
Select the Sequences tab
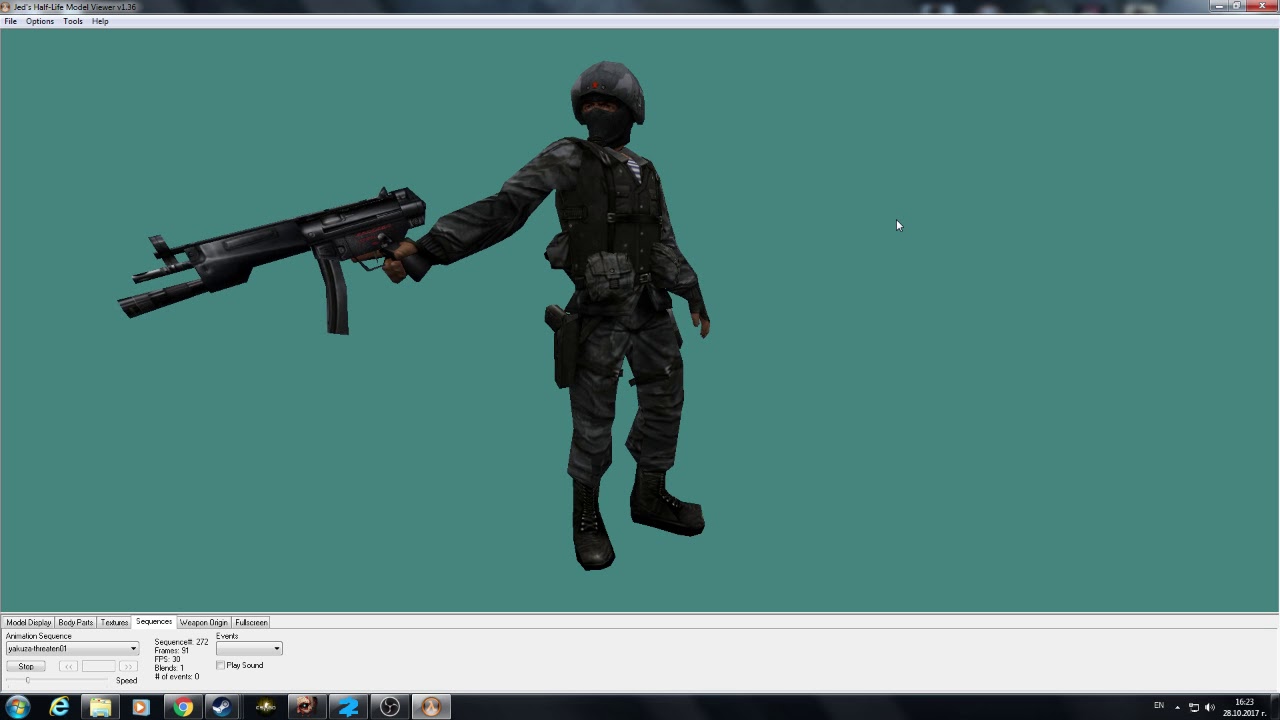pyautogui.click(x=154, y=622)
